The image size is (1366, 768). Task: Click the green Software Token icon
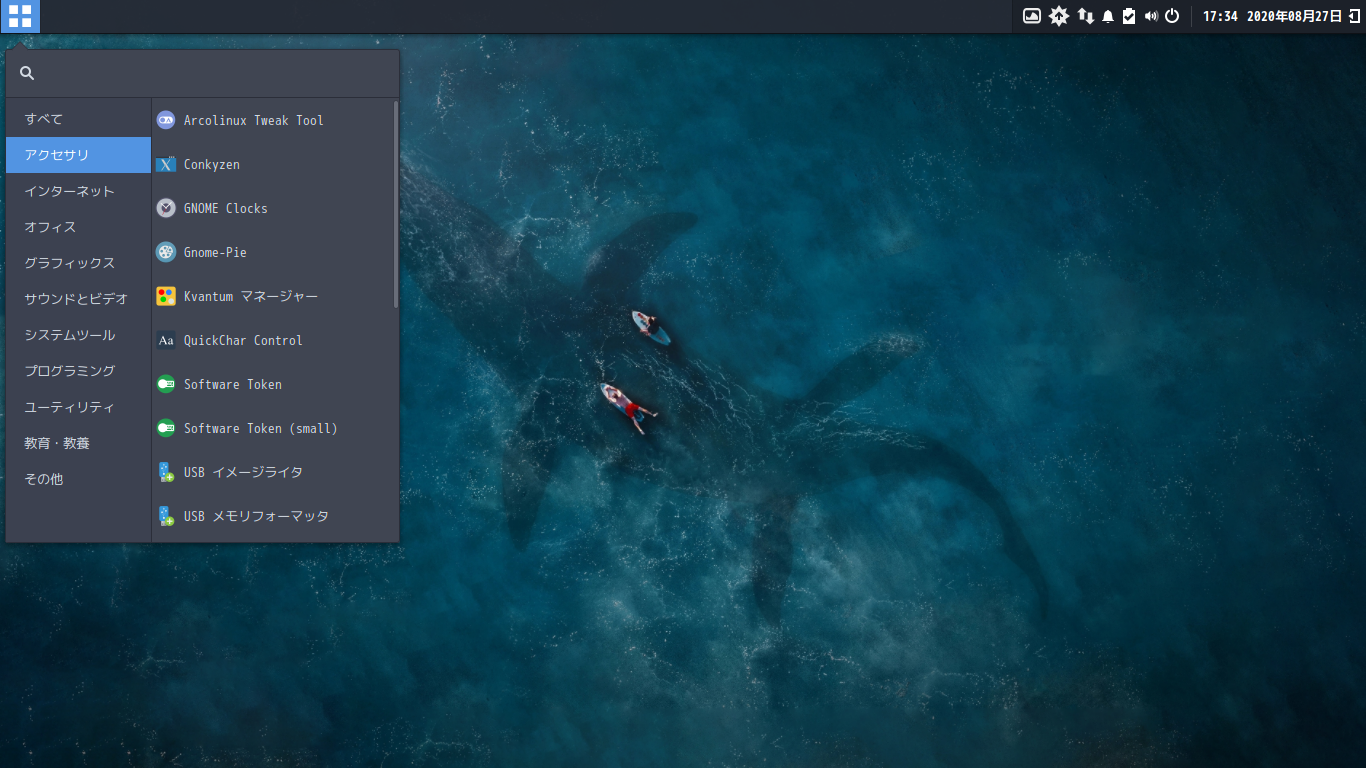[x=166, y=384]
